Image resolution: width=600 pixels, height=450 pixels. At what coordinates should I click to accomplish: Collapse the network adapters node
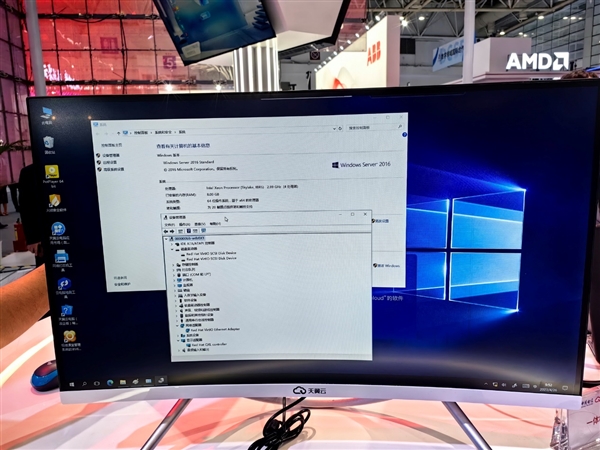[178, 325]
